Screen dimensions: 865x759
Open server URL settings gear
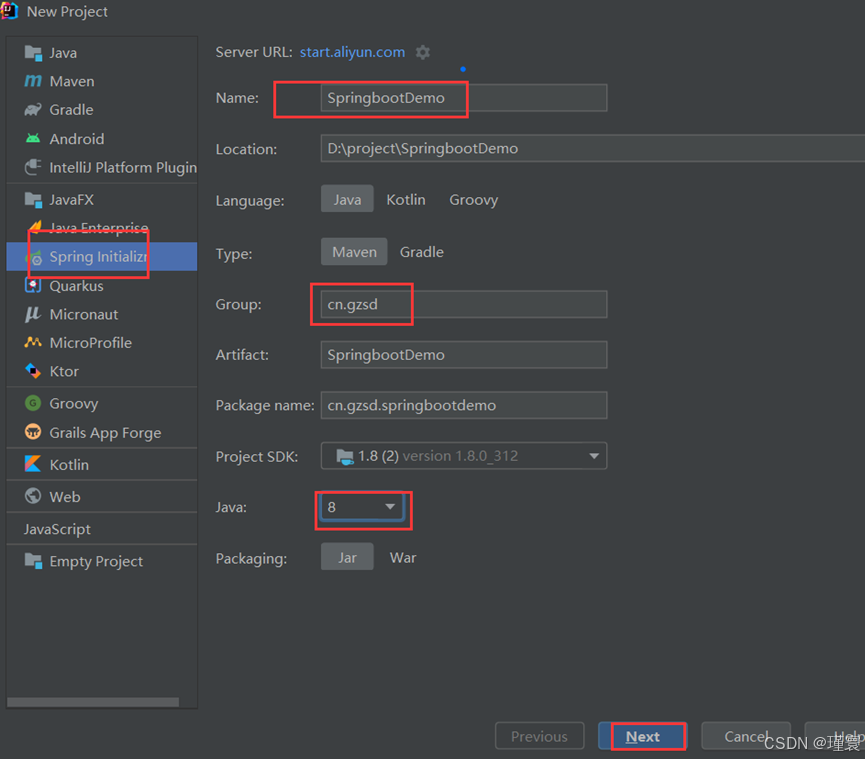pyautogui.click(x=423, y=52)
